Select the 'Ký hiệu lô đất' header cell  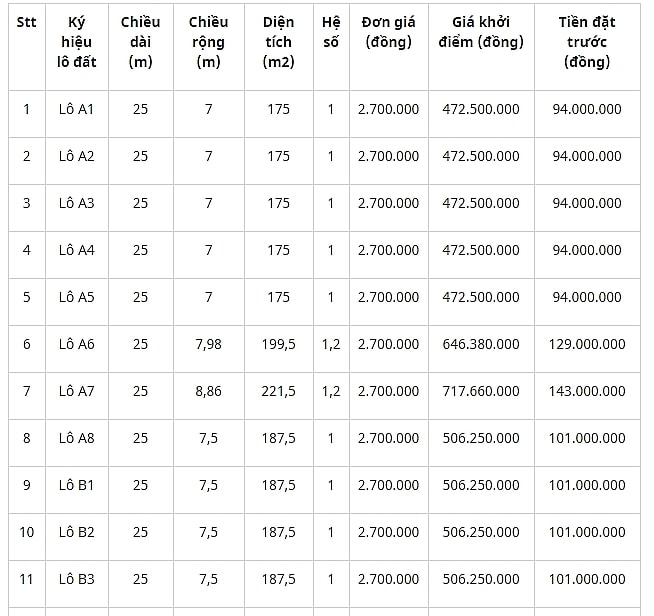77,47
